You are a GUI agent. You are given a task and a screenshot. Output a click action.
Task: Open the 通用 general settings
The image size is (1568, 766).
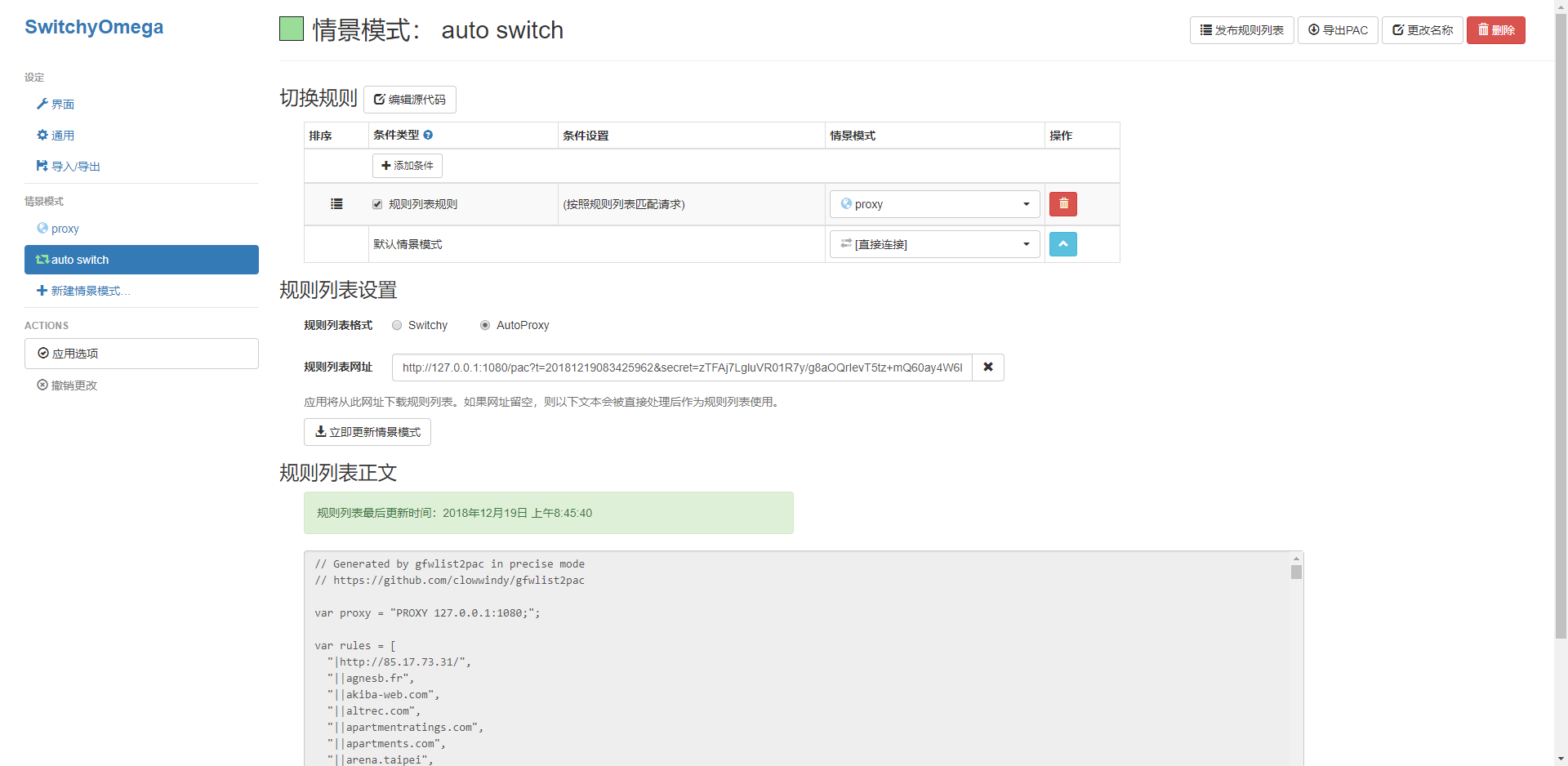56,136
